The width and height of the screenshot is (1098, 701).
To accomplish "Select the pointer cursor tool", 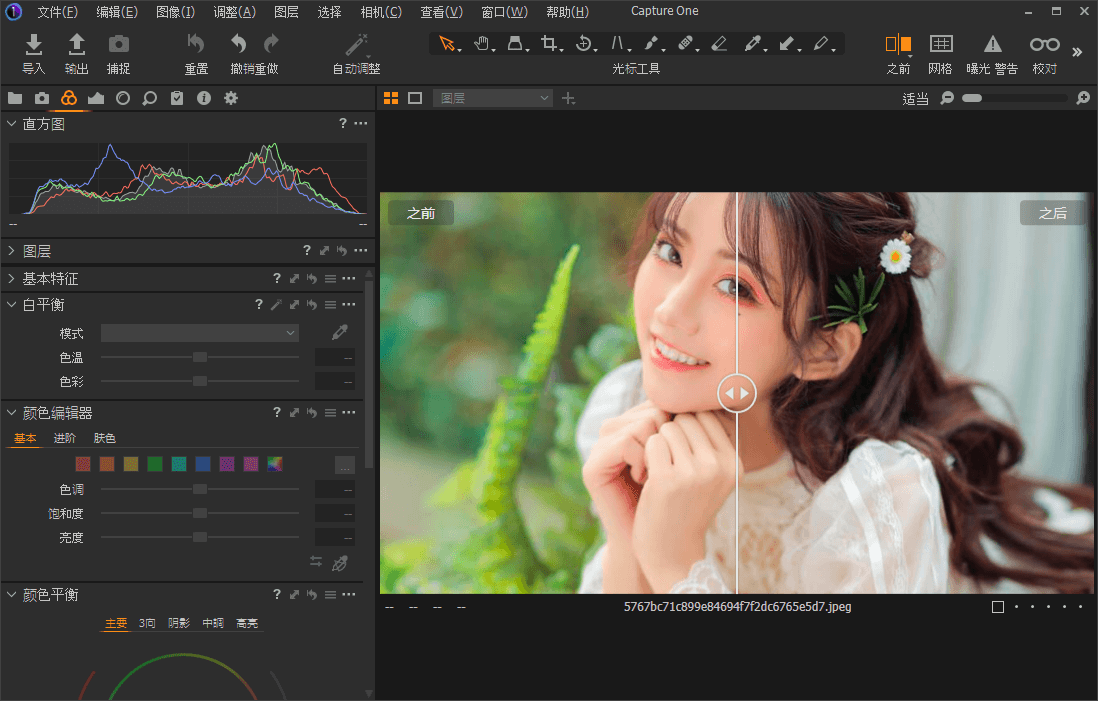I will (447, 43).
